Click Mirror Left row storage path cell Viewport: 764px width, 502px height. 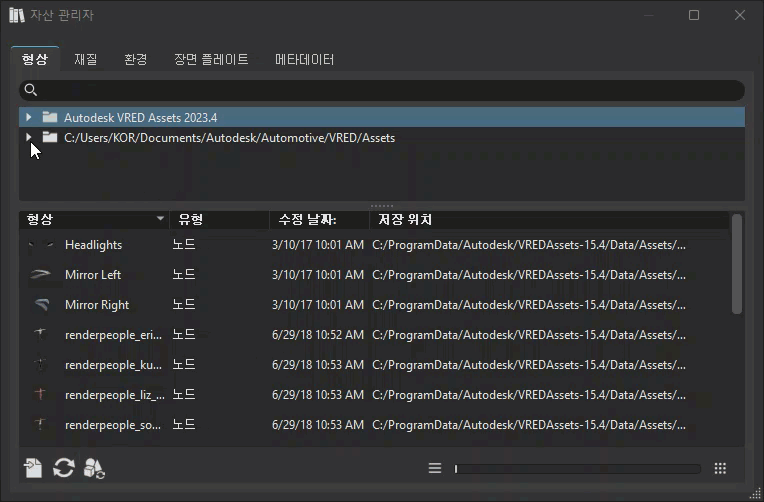(529, 275)
